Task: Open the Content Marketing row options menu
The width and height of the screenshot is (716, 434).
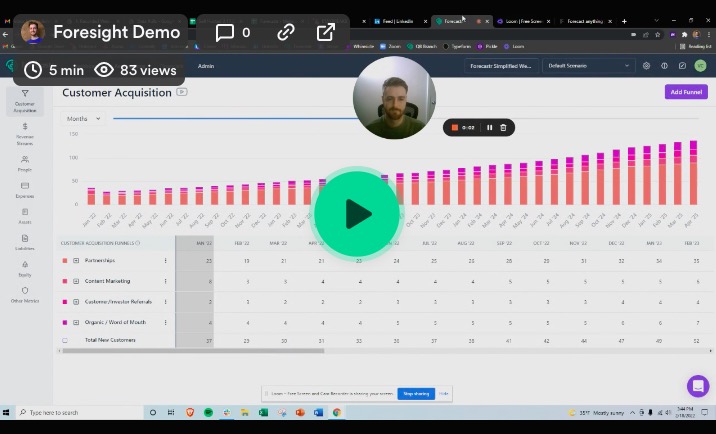Action: pos(165,281)
